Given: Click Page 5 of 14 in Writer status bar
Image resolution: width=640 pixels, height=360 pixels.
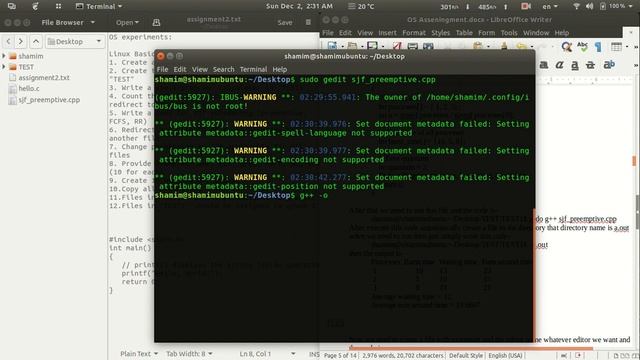Looking at the screenshot, I should tap(340, 356).
